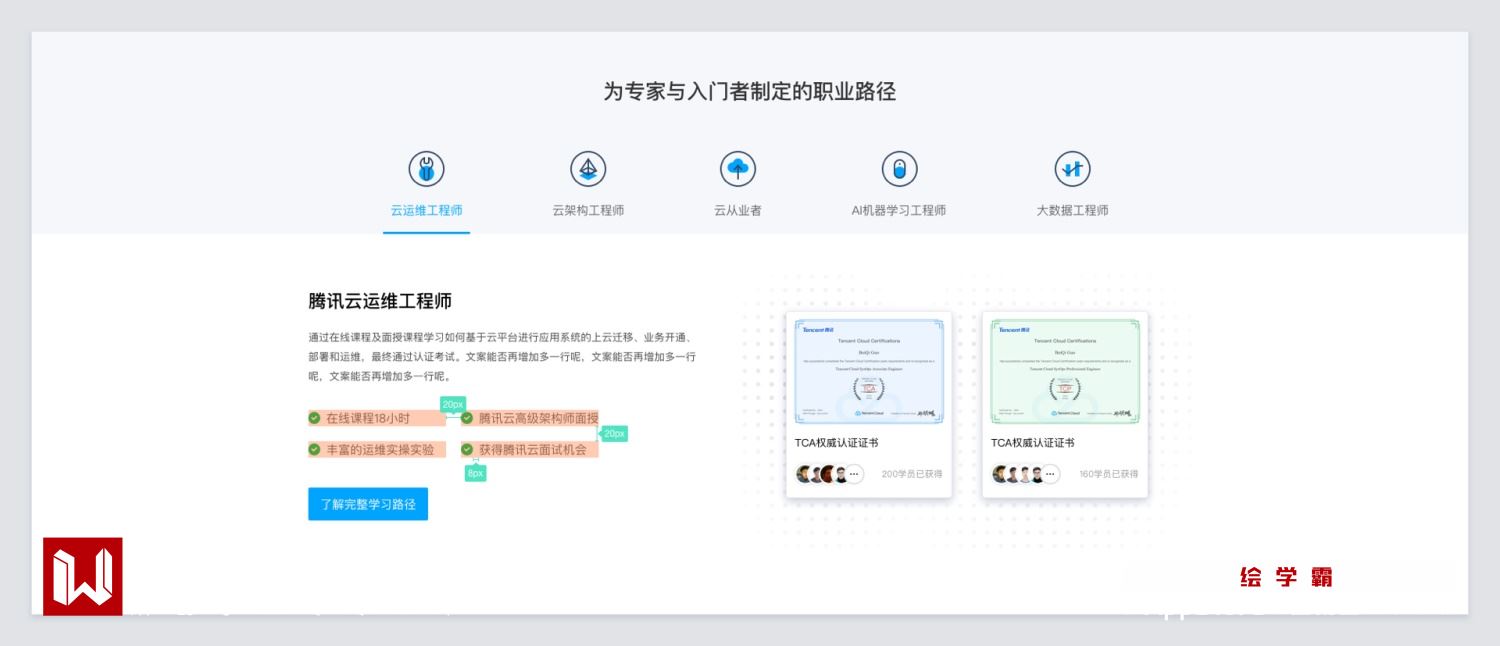Select the 丰富的运维实操实验 feature text

coord(380,450)
